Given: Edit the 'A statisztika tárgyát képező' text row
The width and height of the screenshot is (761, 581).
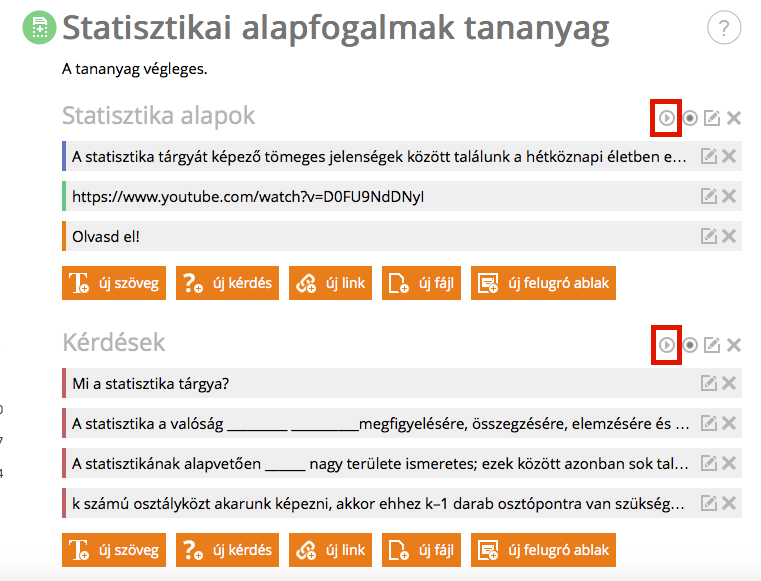Looking at the screenshot, I should tap(709, 156).
